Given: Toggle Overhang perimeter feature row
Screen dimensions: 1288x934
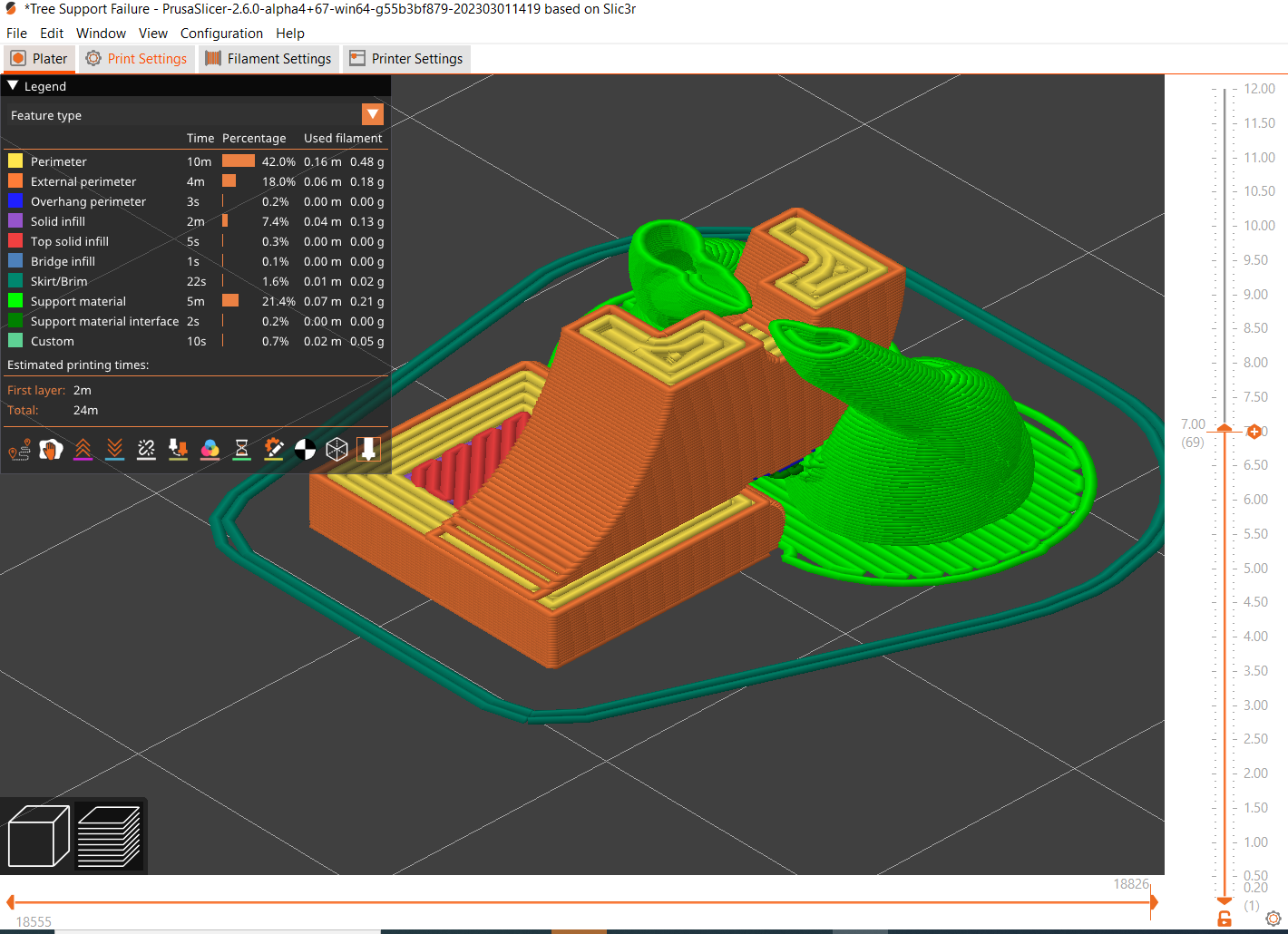Looking at the screenshot, I should [196, 201].
